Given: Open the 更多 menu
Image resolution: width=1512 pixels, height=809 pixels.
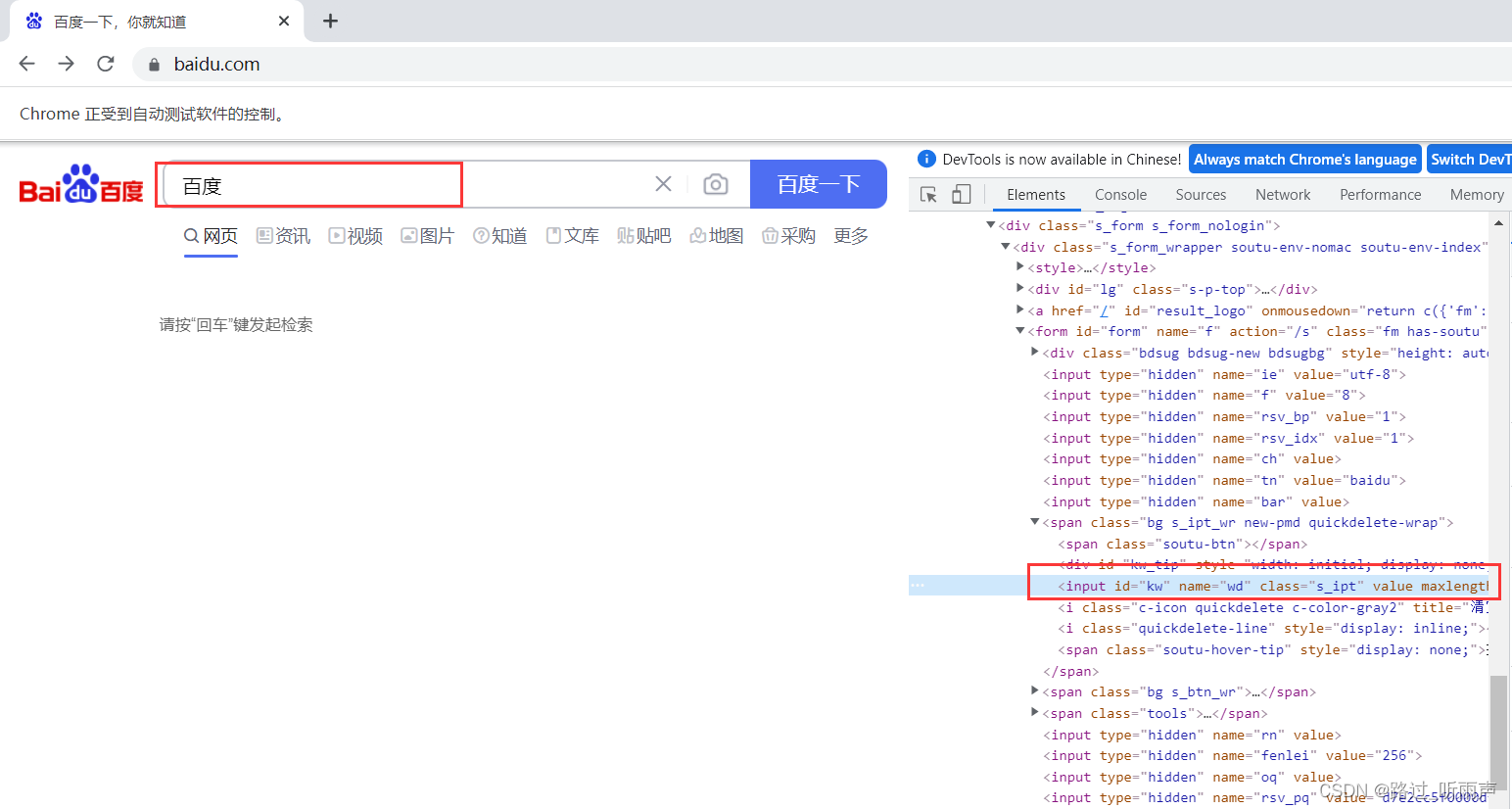Looking at the screenshot, I should coord(851,236).
